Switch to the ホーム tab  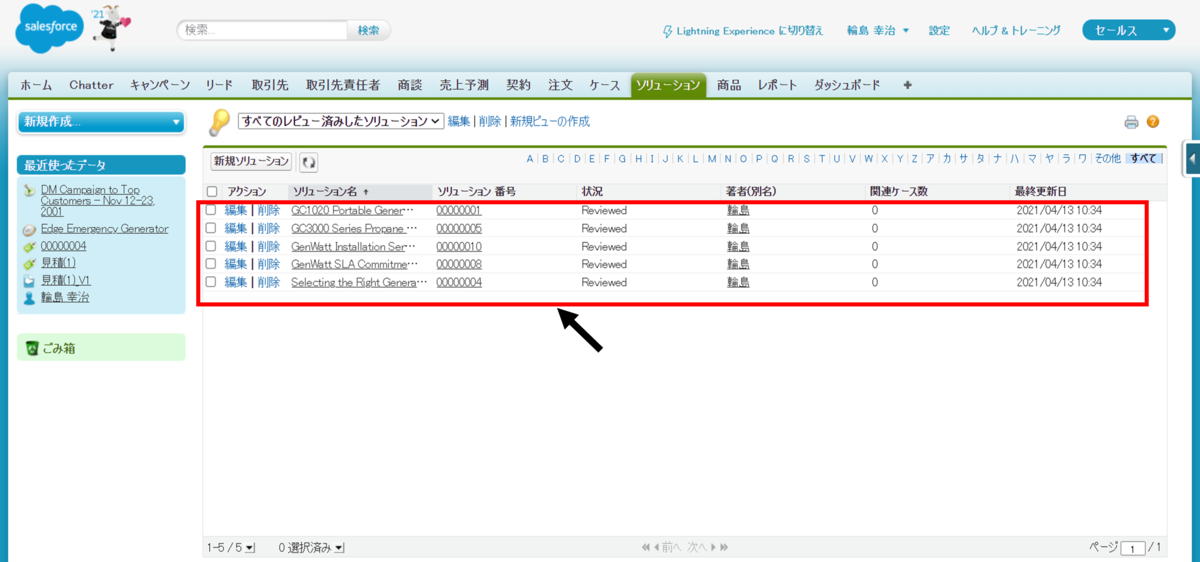pos(37,85)
